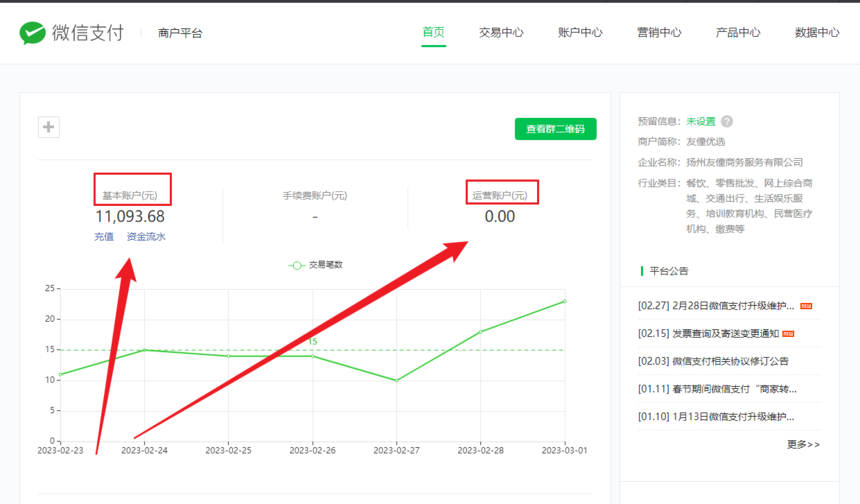Open the help question-mark beside 未设置

[x=727, y=121]
